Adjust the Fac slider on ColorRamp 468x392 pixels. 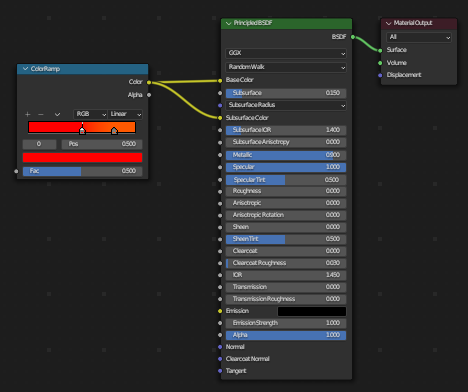pos(82,171)
